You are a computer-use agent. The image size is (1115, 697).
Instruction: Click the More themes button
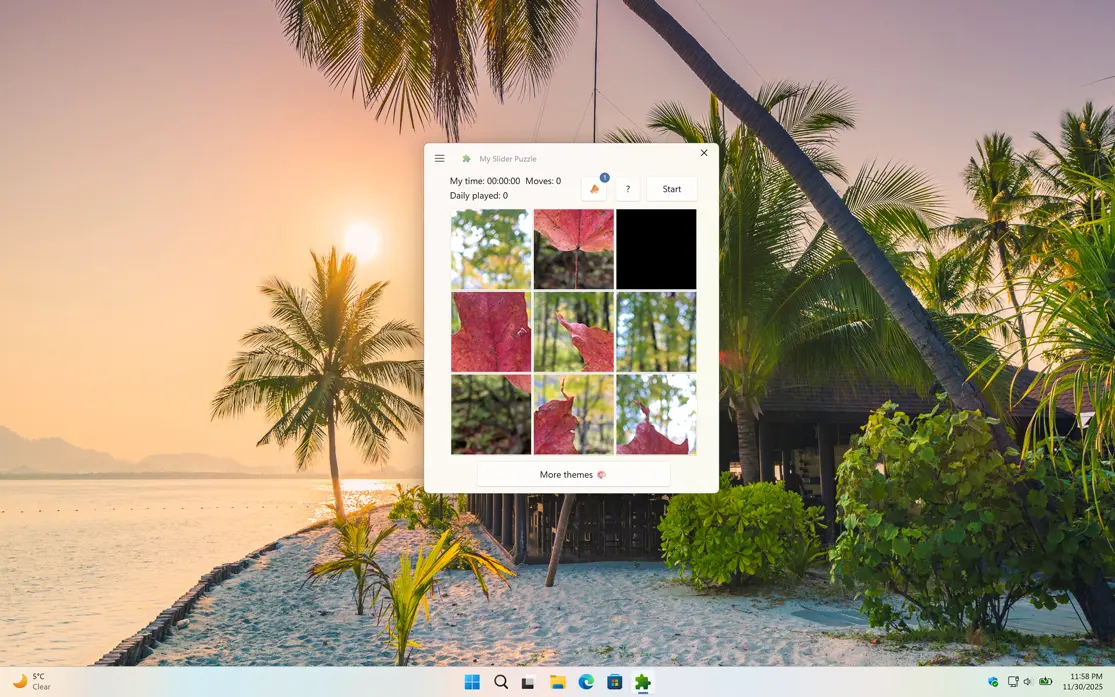573,474
